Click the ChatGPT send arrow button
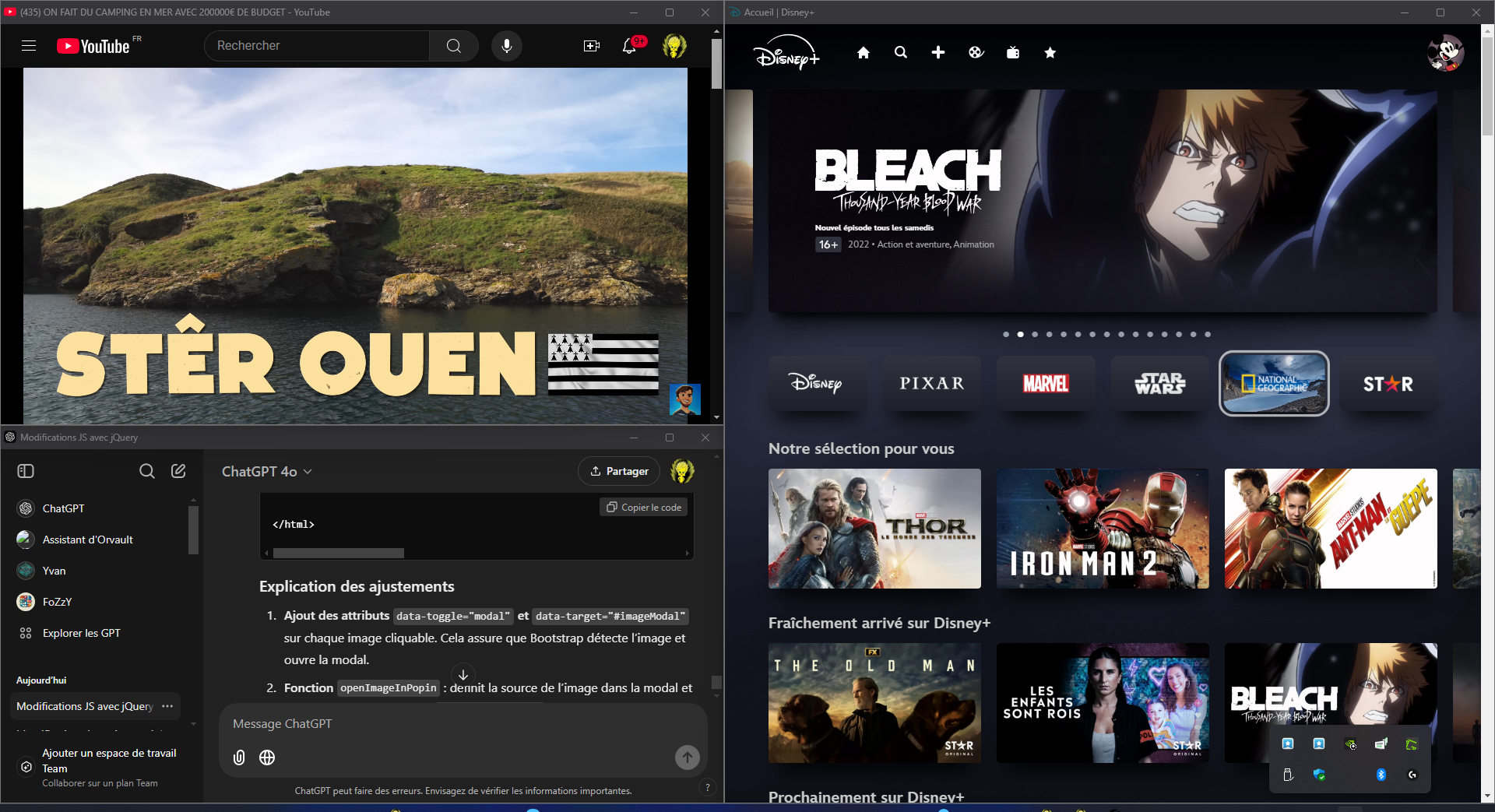This screenshot has width=1495, height=812. pyautogui.click(x=688, y=758)
